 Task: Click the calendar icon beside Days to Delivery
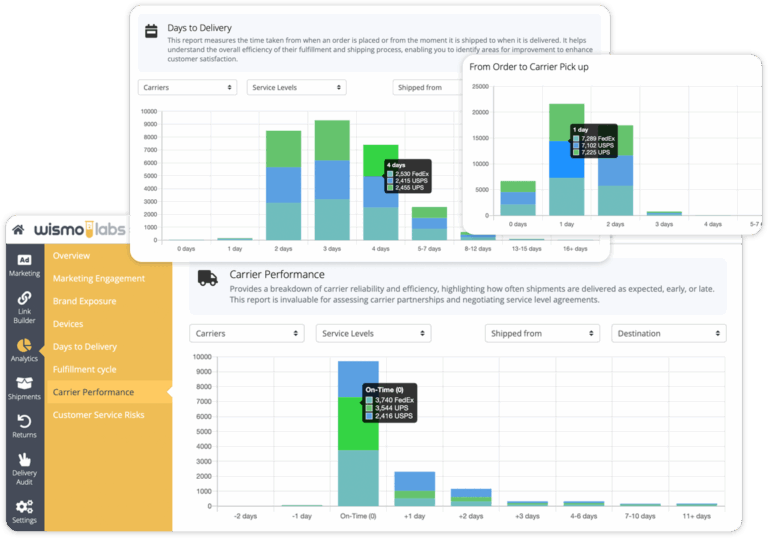[151, 31]
